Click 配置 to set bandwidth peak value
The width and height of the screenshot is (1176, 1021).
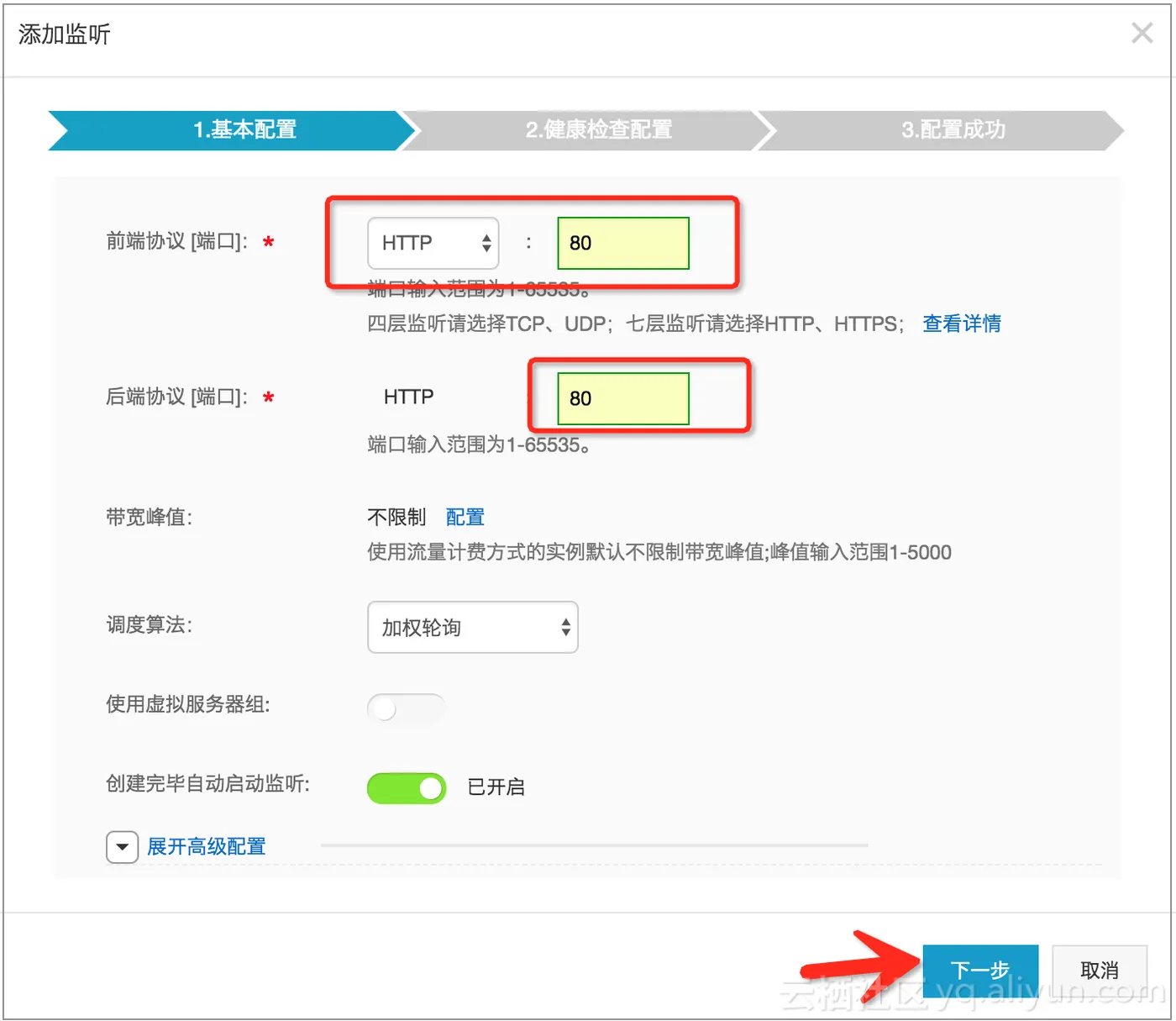click(465, 517)
